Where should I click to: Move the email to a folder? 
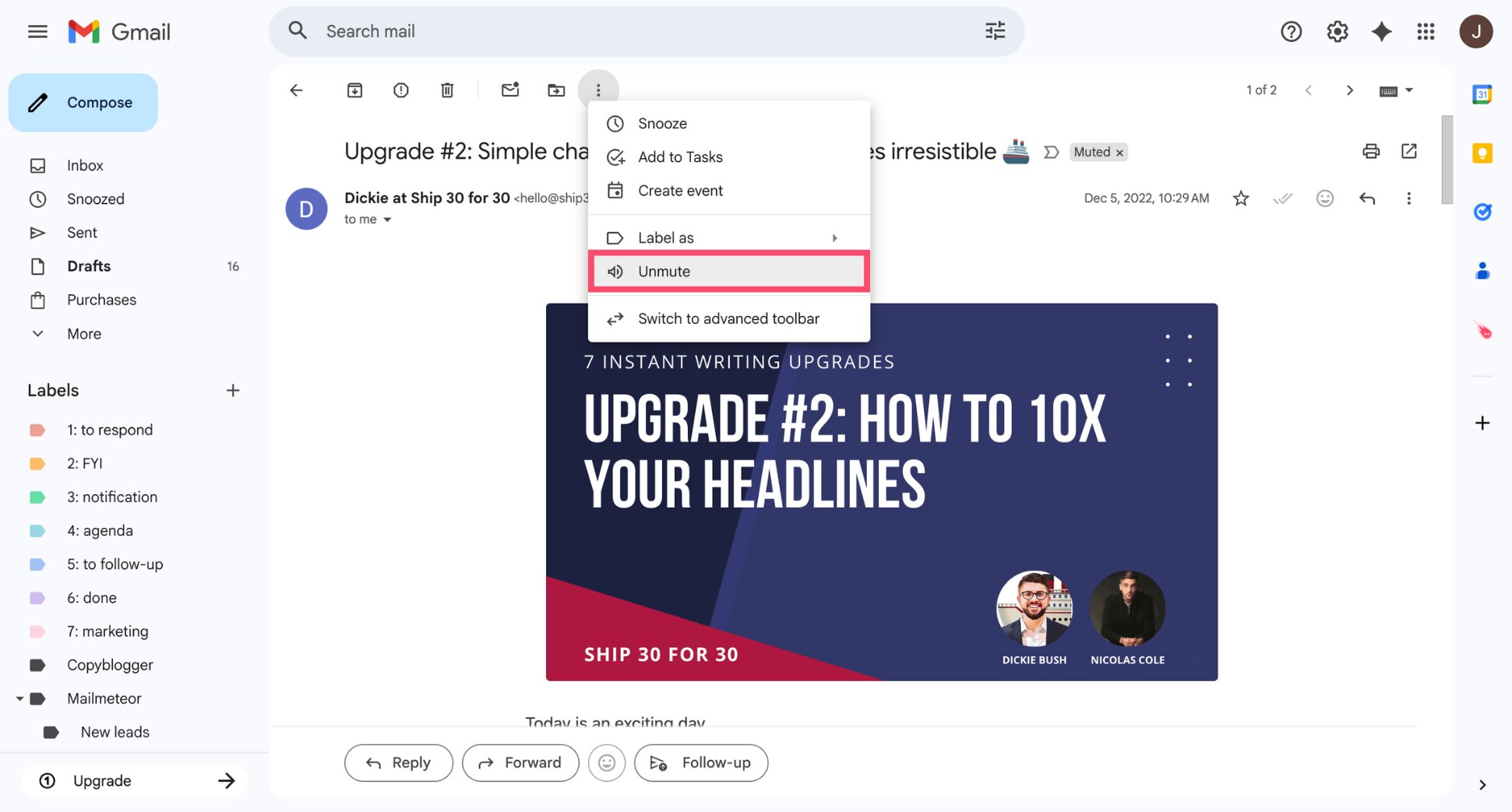pos(556,90)
